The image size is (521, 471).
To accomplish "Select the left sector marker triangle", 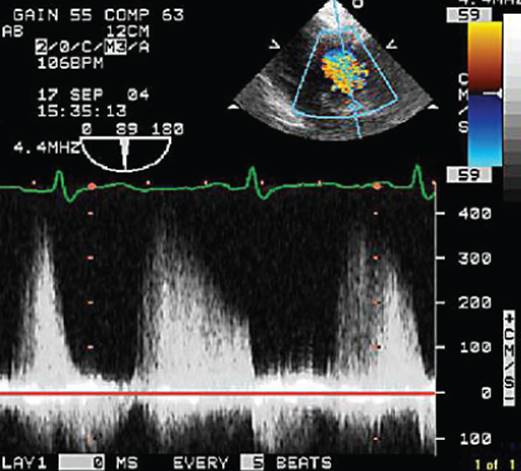I will 275,44.
